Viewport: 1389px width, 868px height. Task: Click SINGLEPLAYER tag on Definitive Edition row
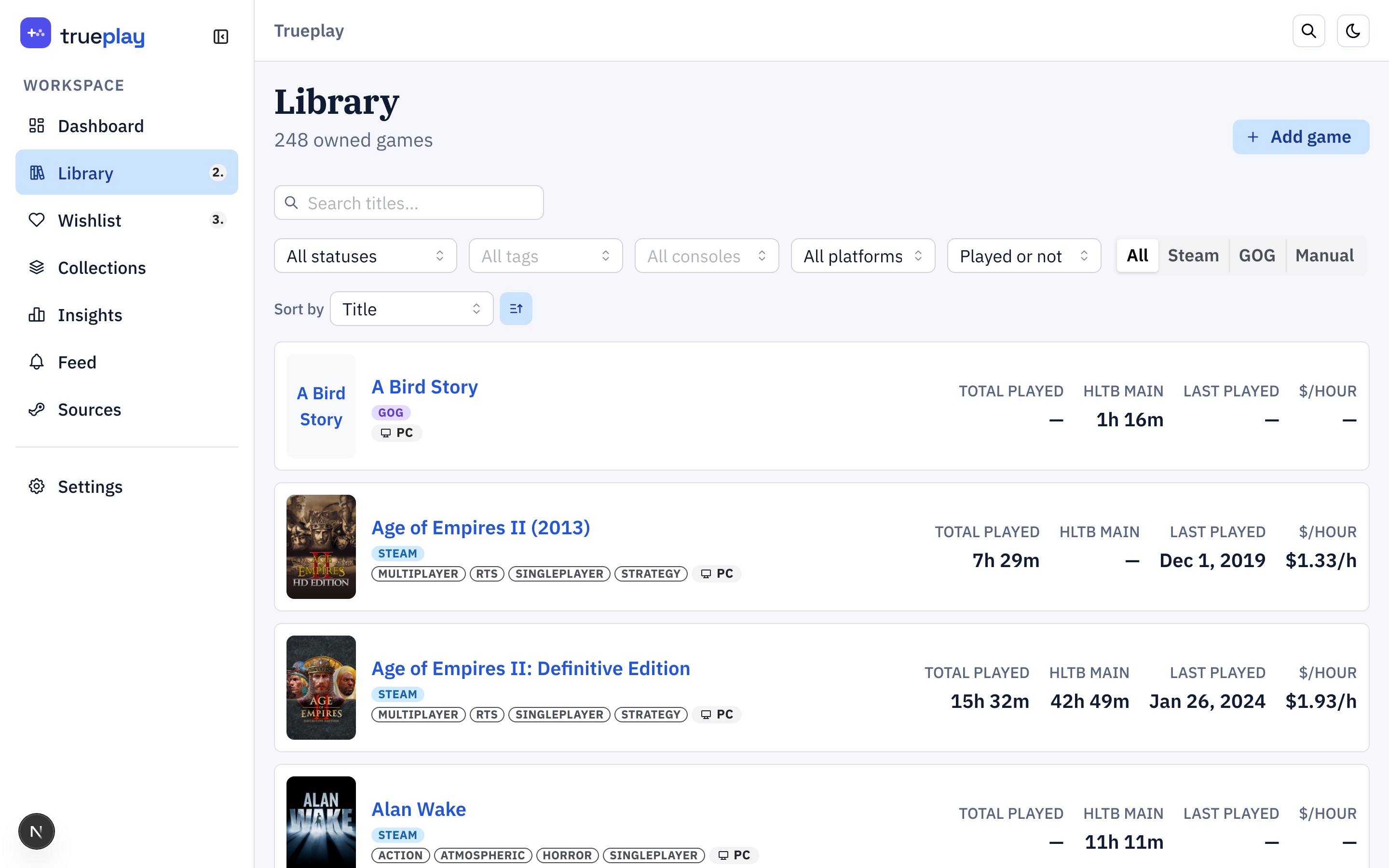pos(559,714)
